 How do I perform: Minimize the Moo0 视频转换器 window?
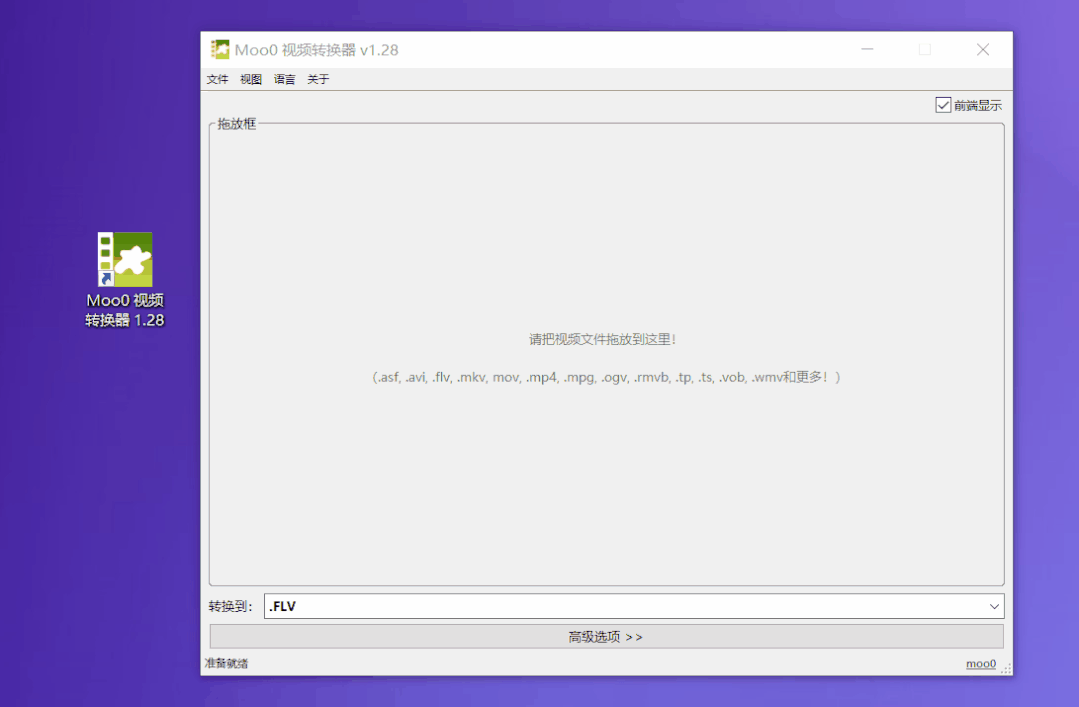(867, 50)
